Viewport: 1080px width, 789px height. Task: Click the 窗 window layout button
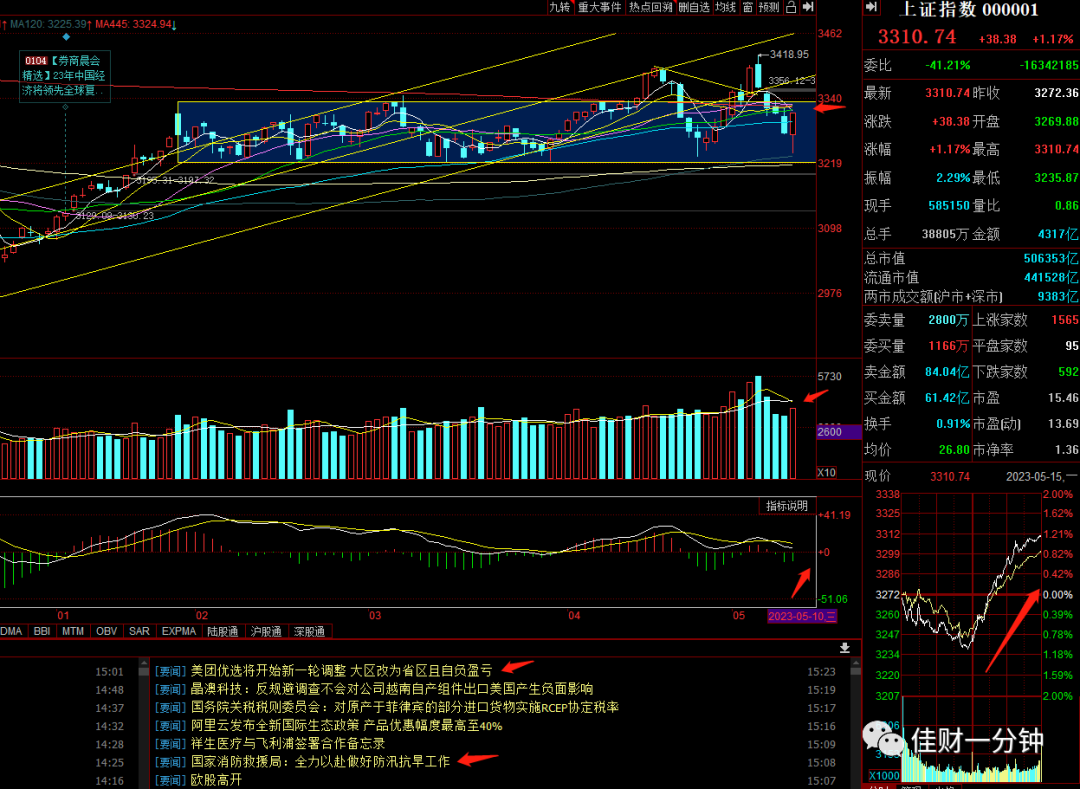pos(748,7)
